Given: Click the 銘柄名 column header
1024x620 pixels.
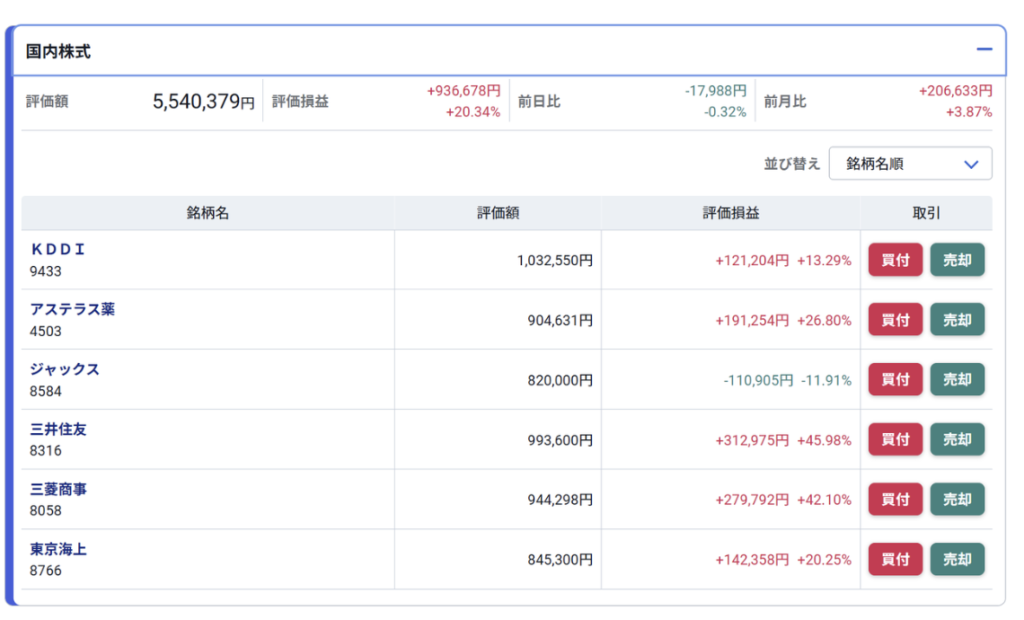Looking at the screenshot, I should pos(208,213).
